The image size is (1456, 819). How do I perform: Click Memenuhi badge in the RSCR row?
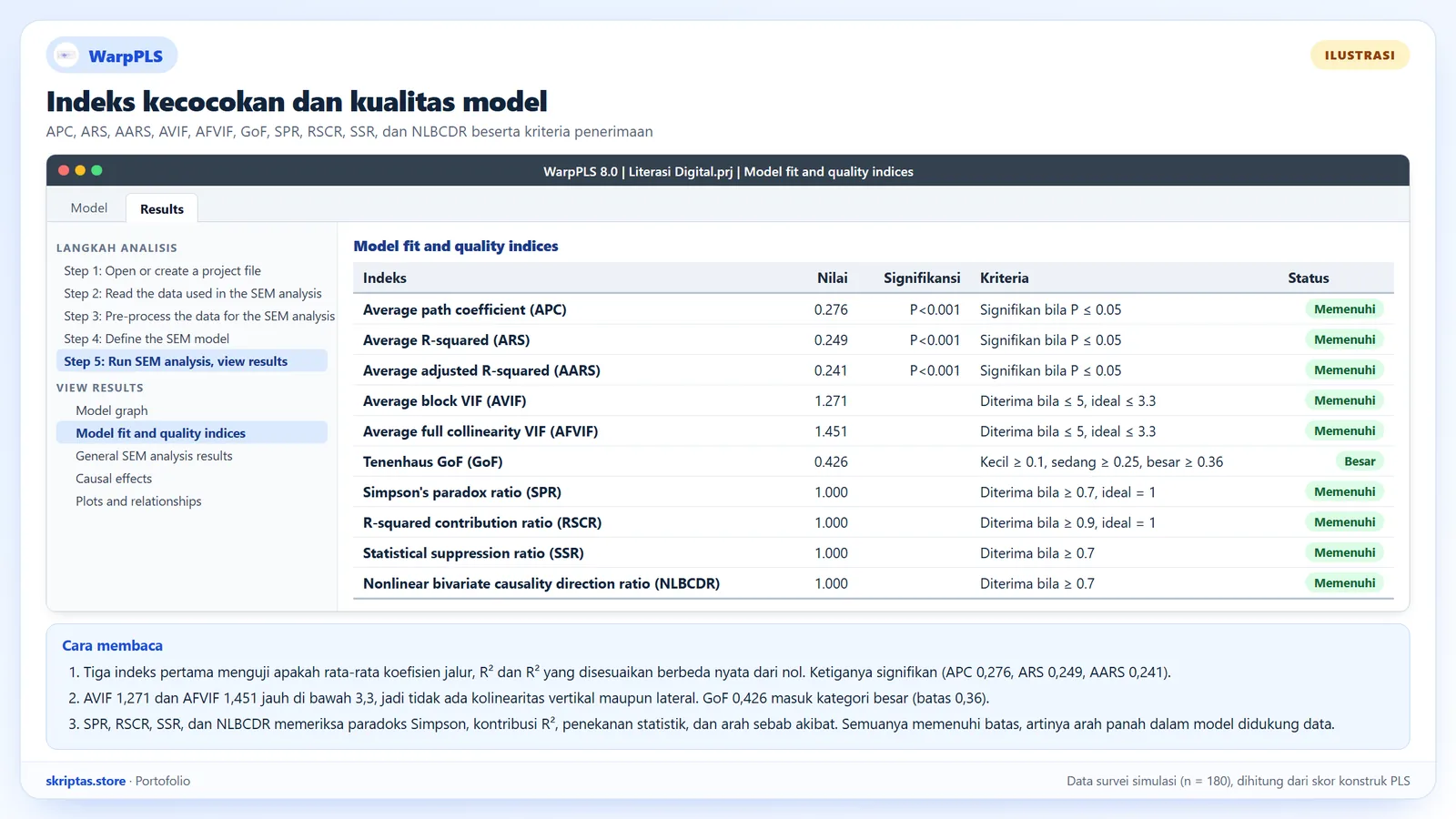tap(1344, 522)
